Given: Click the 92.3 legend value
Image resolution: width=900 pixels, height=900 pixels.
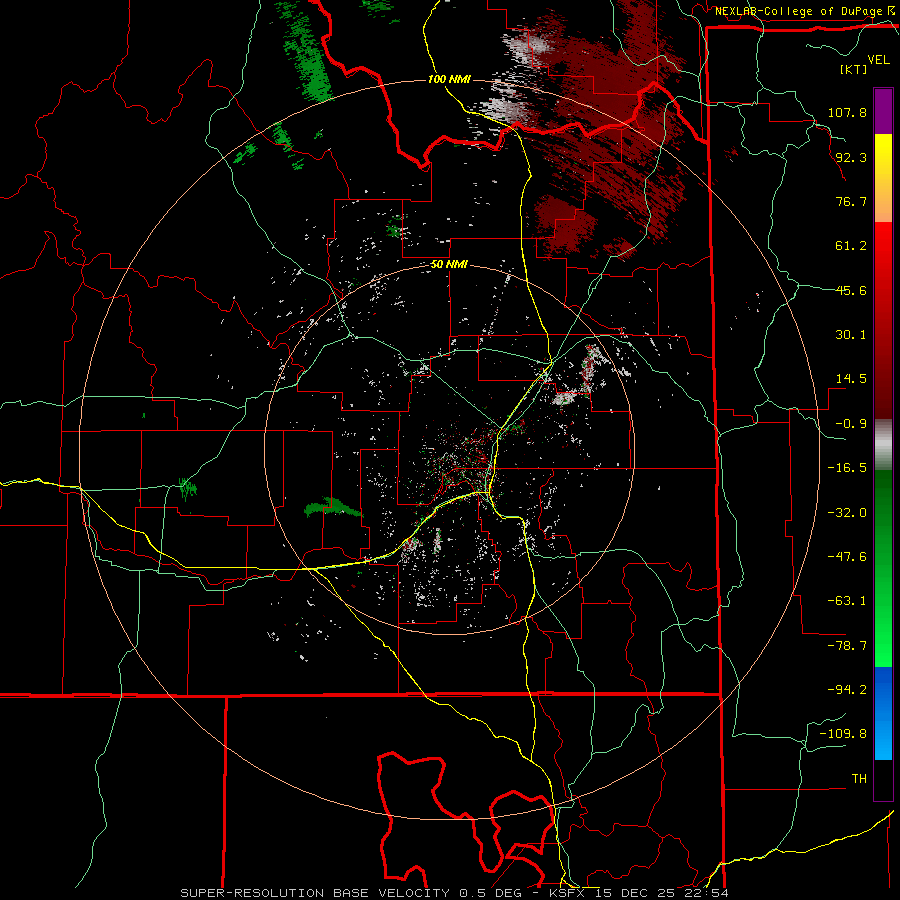Looking at the screenshot, I should (x=851, y=157).
